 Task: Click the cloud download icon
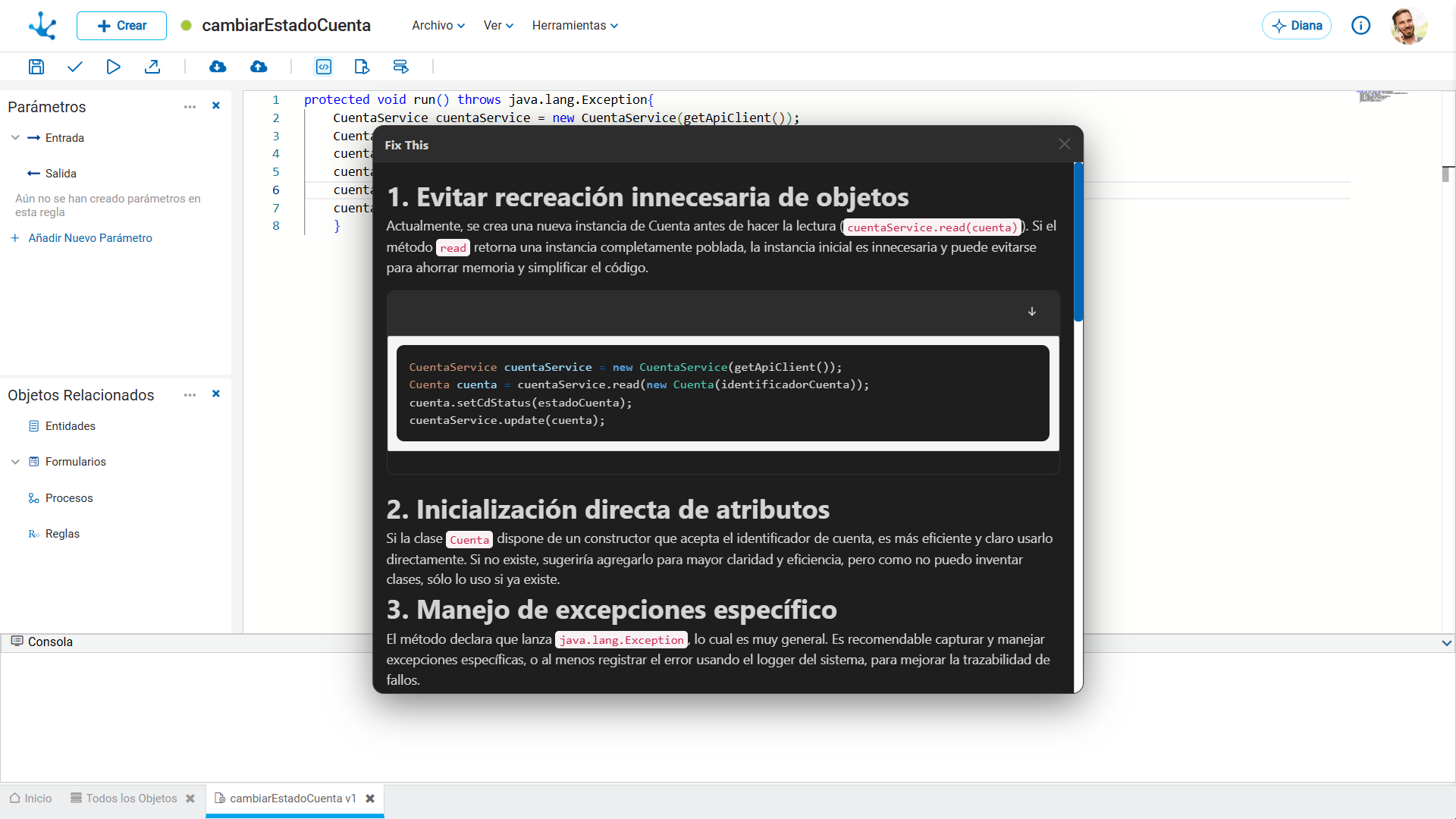coord(218,67)
